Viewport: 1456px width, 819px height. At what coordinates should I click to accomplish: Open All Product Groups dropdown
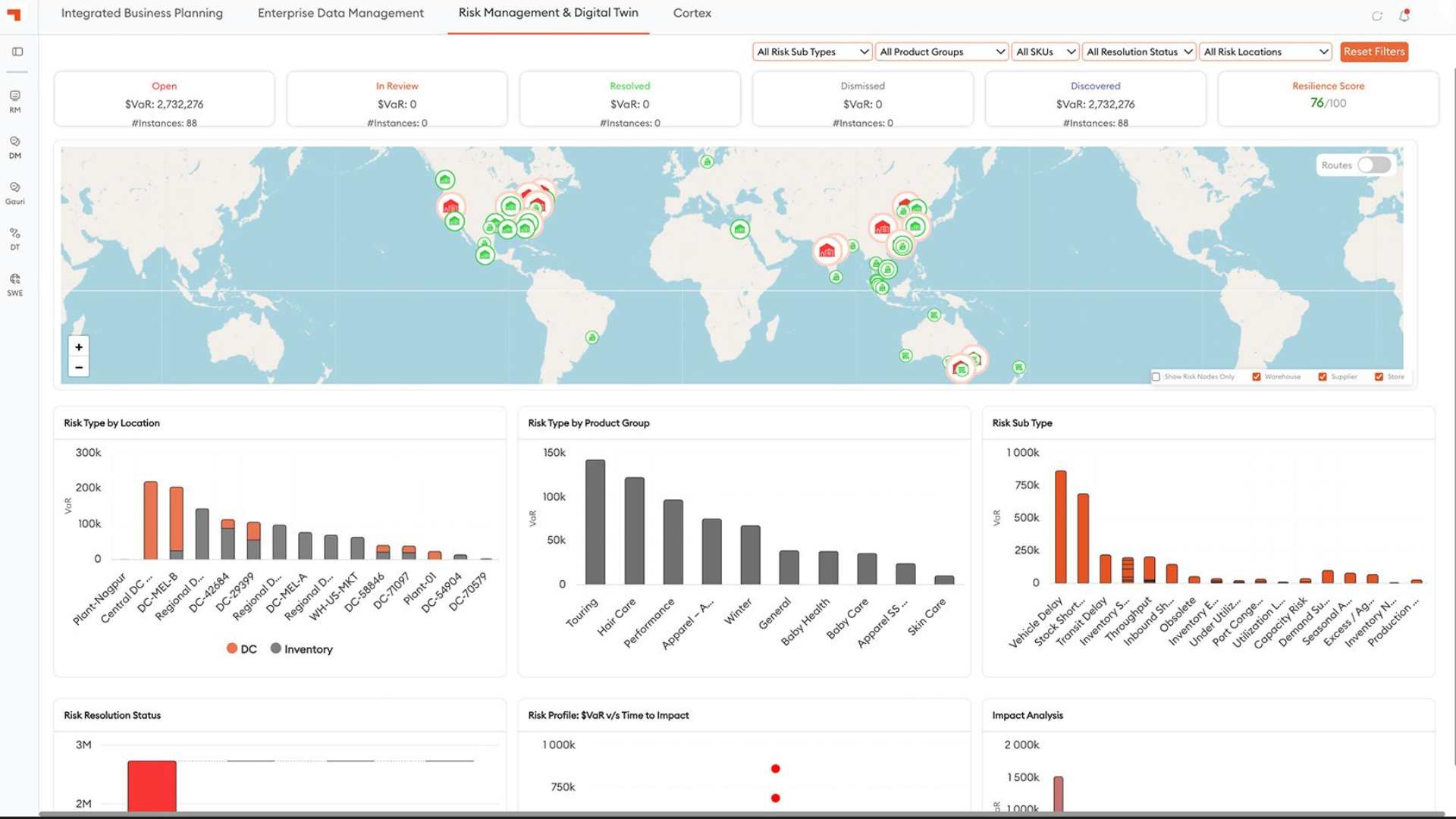coord(942,52)
